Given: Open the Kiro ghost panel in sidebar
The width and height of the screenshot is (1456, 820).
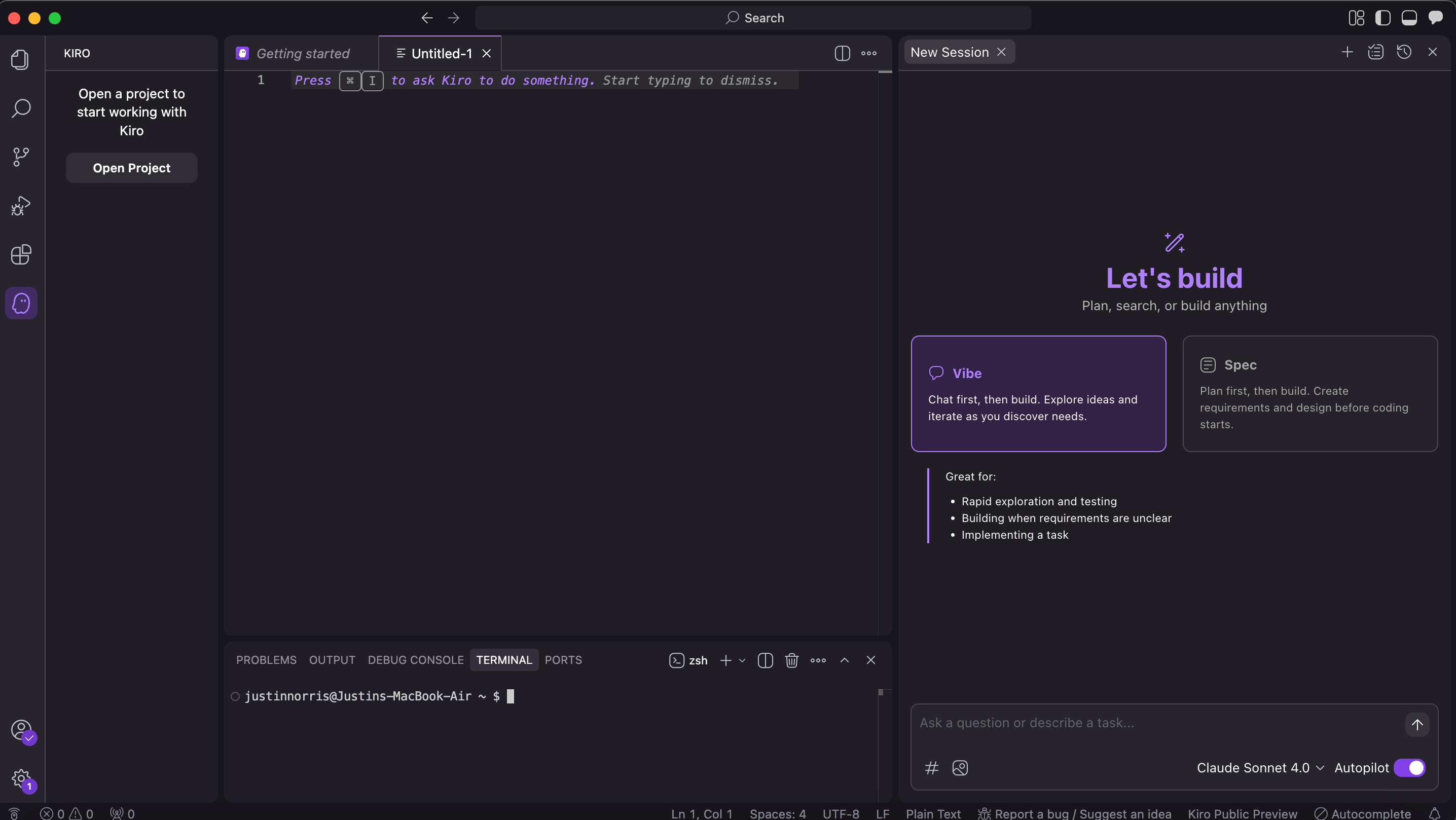Looking at the screenshot, I should coord(21,304).
